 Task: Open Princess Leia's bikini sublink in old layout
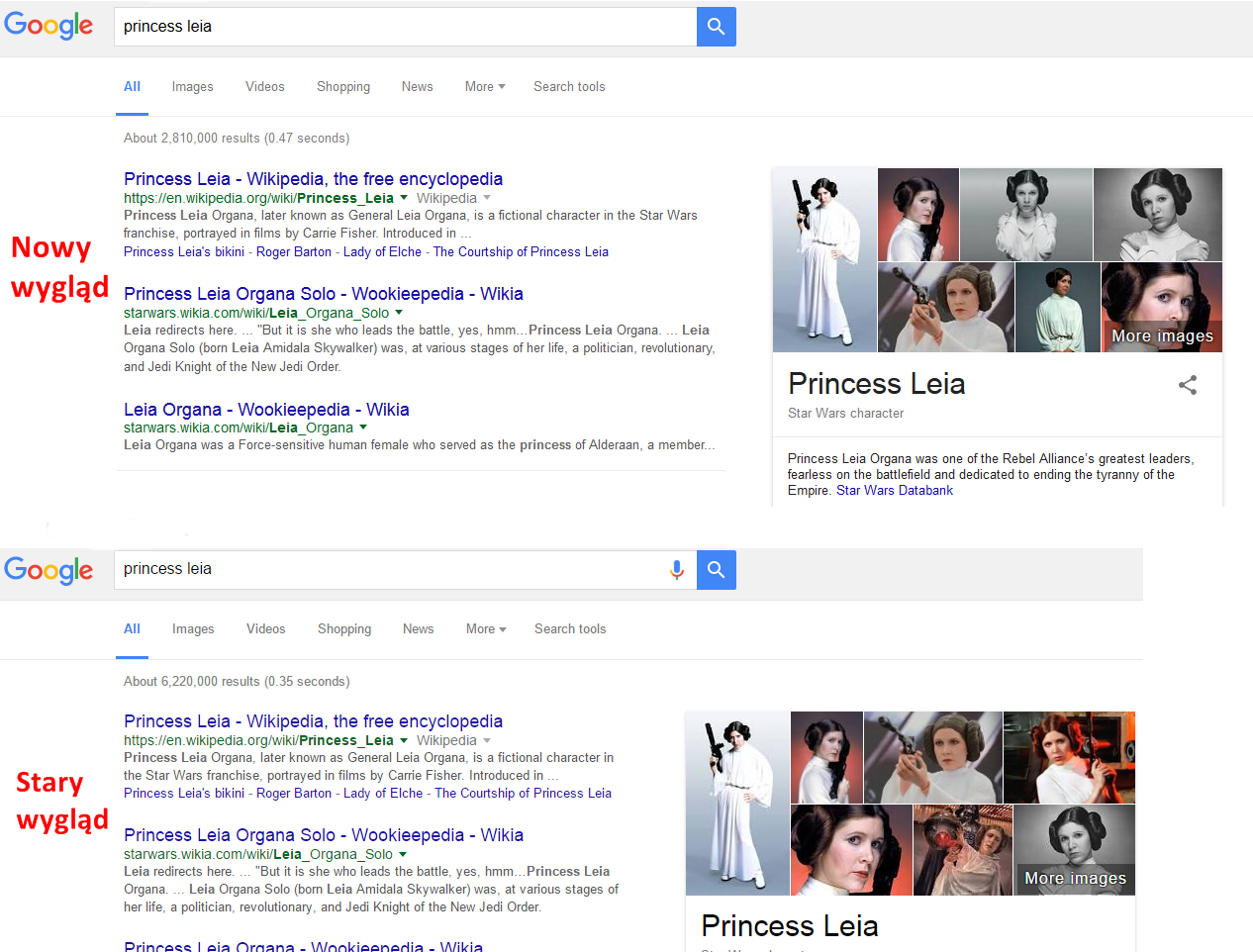(x=184, y=794)
